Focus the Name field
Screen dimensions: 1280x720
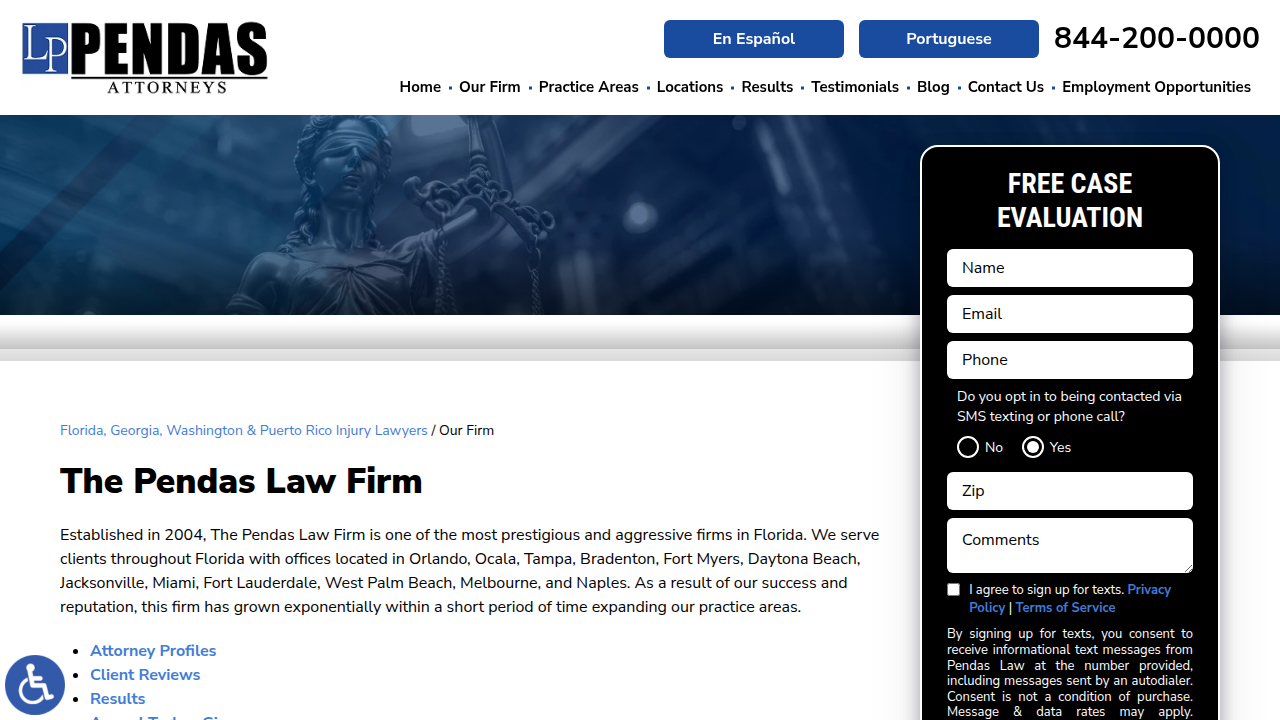tap(1070, 268)
